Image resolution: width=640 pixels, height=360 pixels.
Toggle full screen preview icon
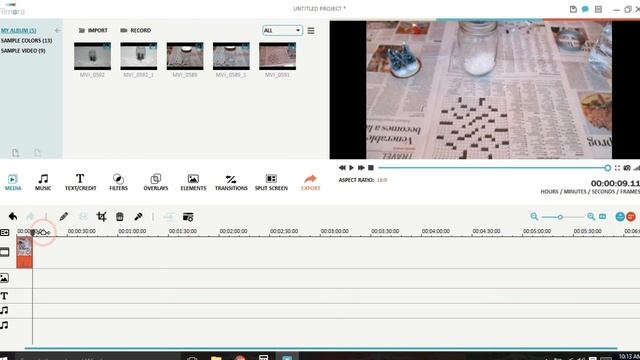pyautogui.click(x=617, y=168)
